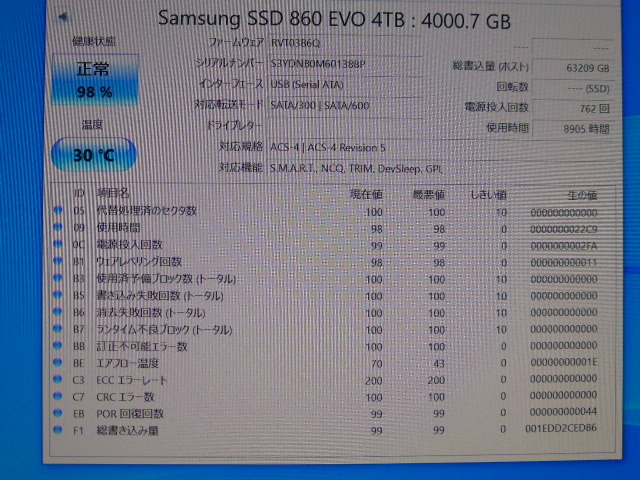Click the status dot for row F1
The image size is (640, 480).
tap(58, 430)
